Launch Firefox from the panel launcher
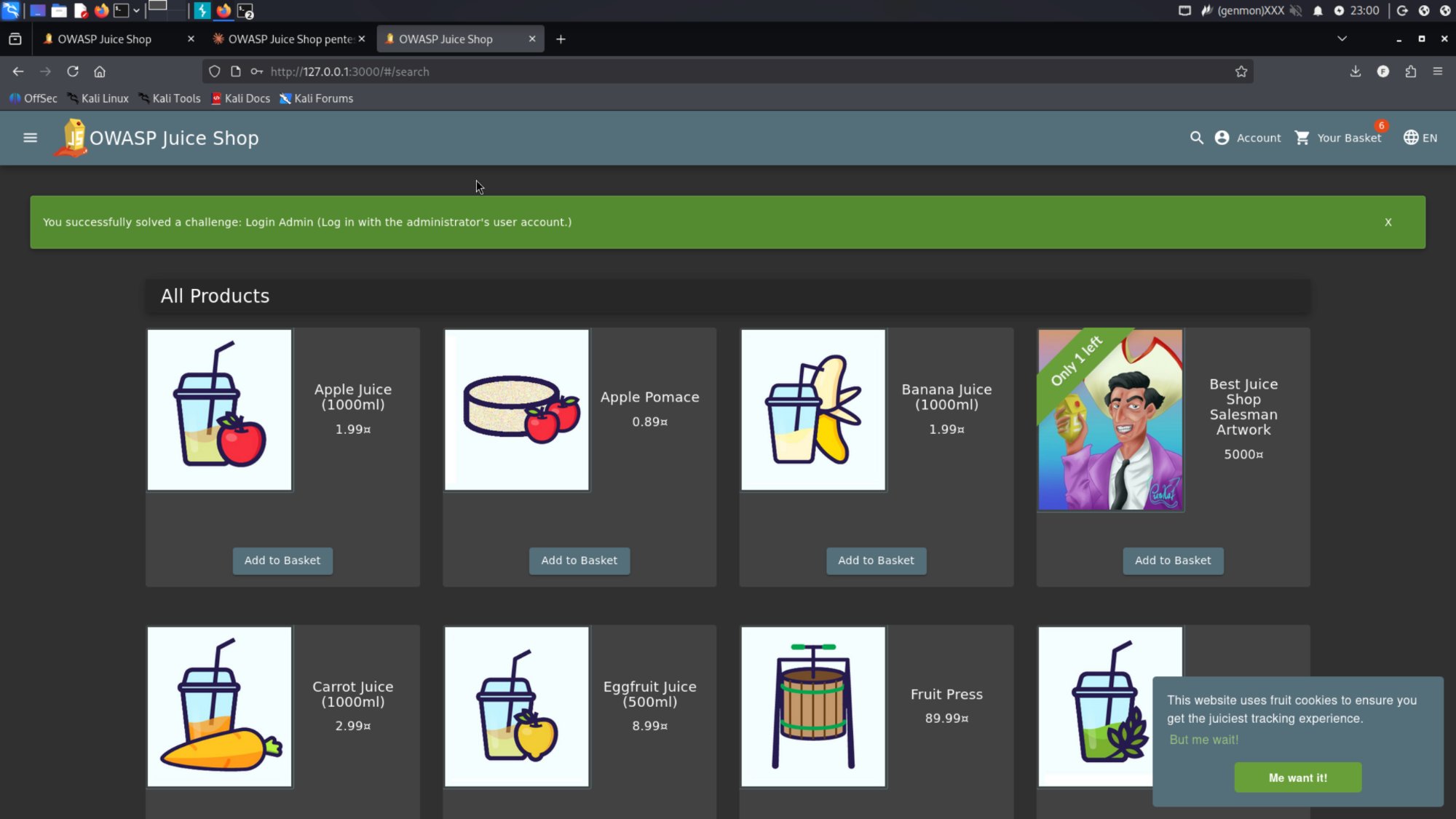1456x819 pixels. [x=101, y=10]
